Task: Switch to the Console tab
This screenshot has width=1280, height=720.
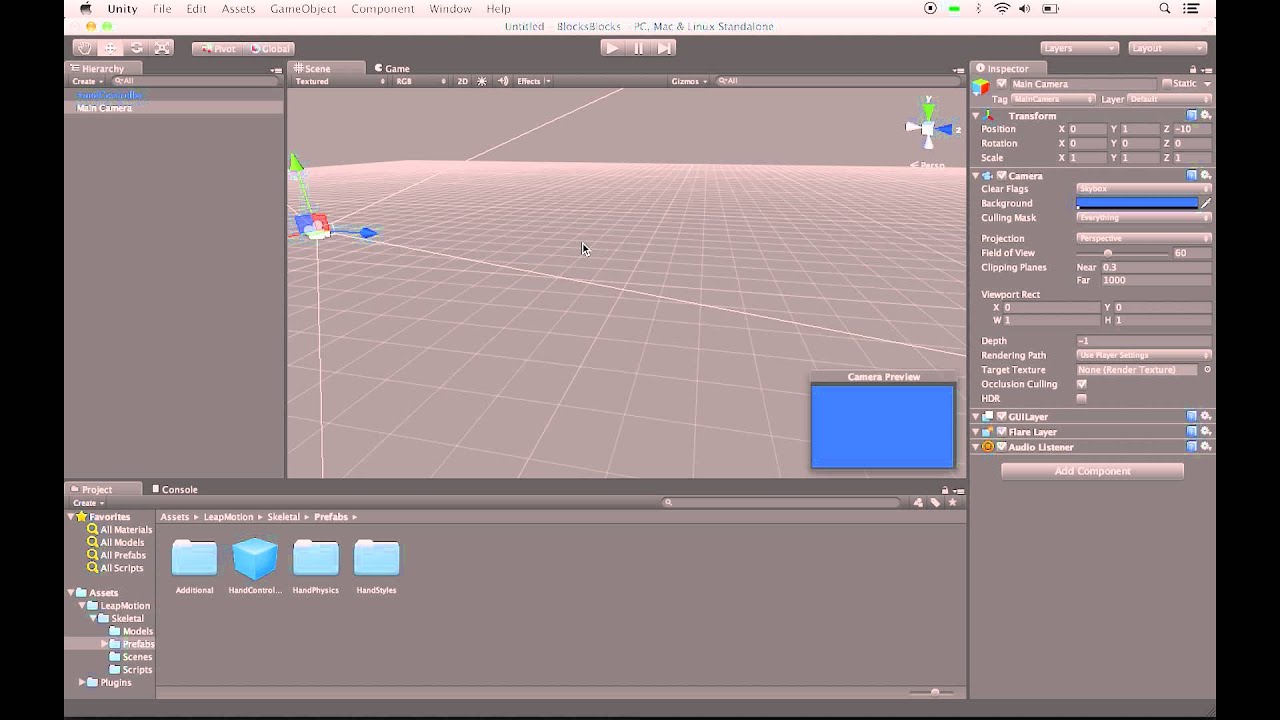Action: click(x=175, y=489)
